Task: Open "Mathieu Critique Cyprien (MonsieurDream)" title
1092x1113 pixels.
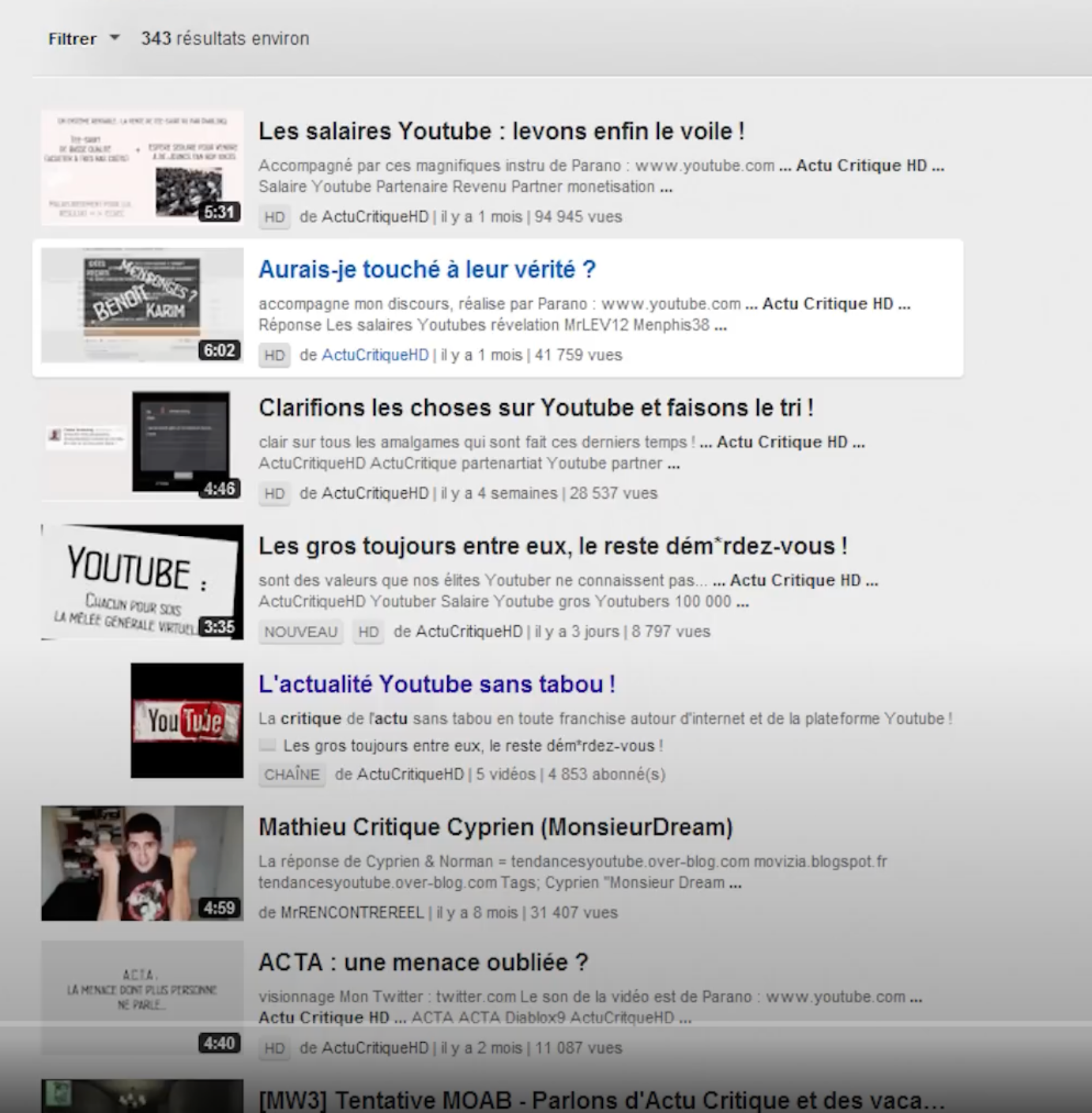Action: (495, 827)
